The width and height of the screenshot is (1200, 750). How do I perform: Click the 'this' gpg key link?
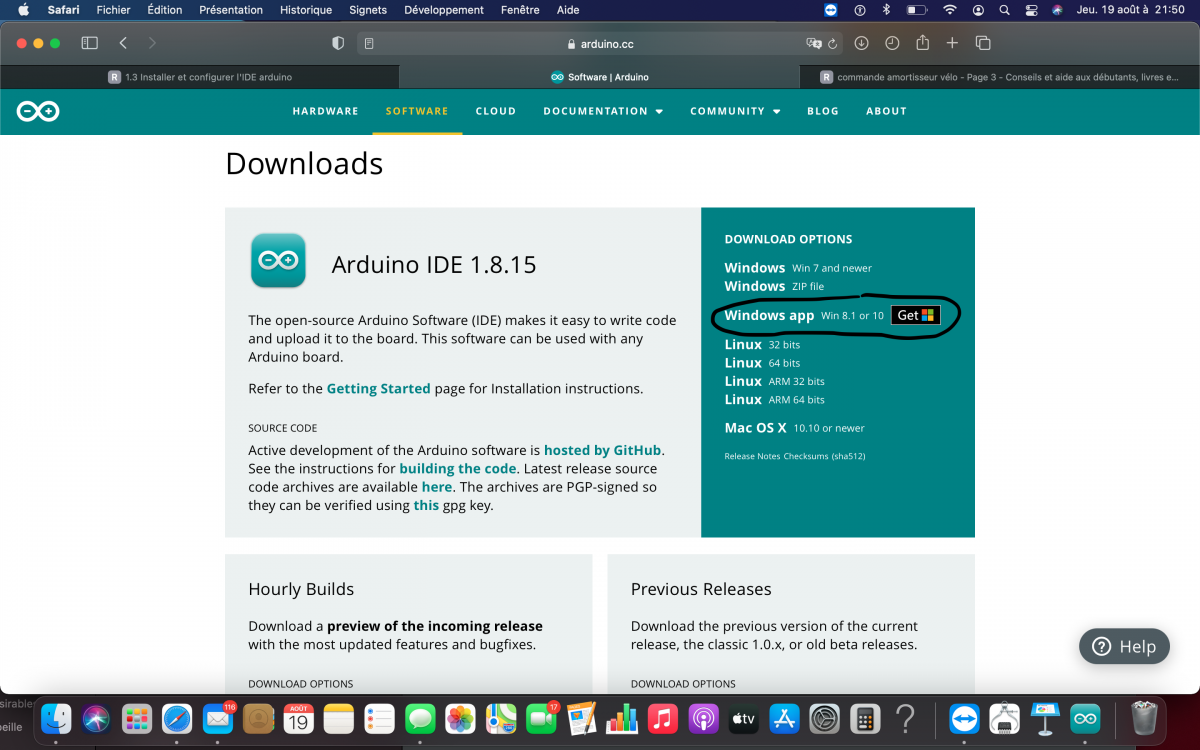point(426,505)
